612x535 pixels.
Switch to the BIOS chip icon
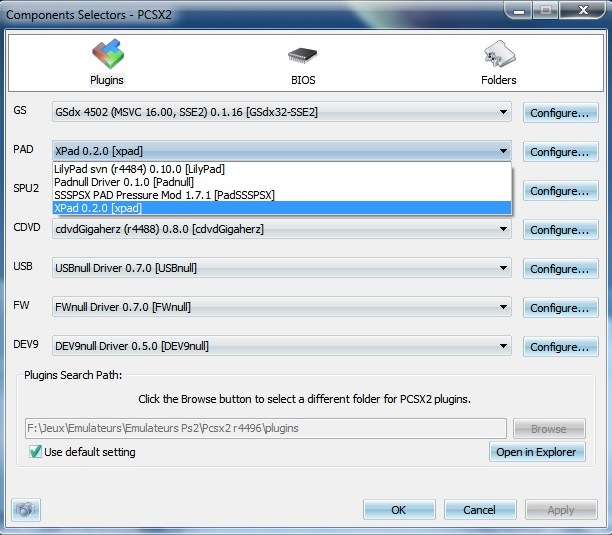click(x=302, y=55)
